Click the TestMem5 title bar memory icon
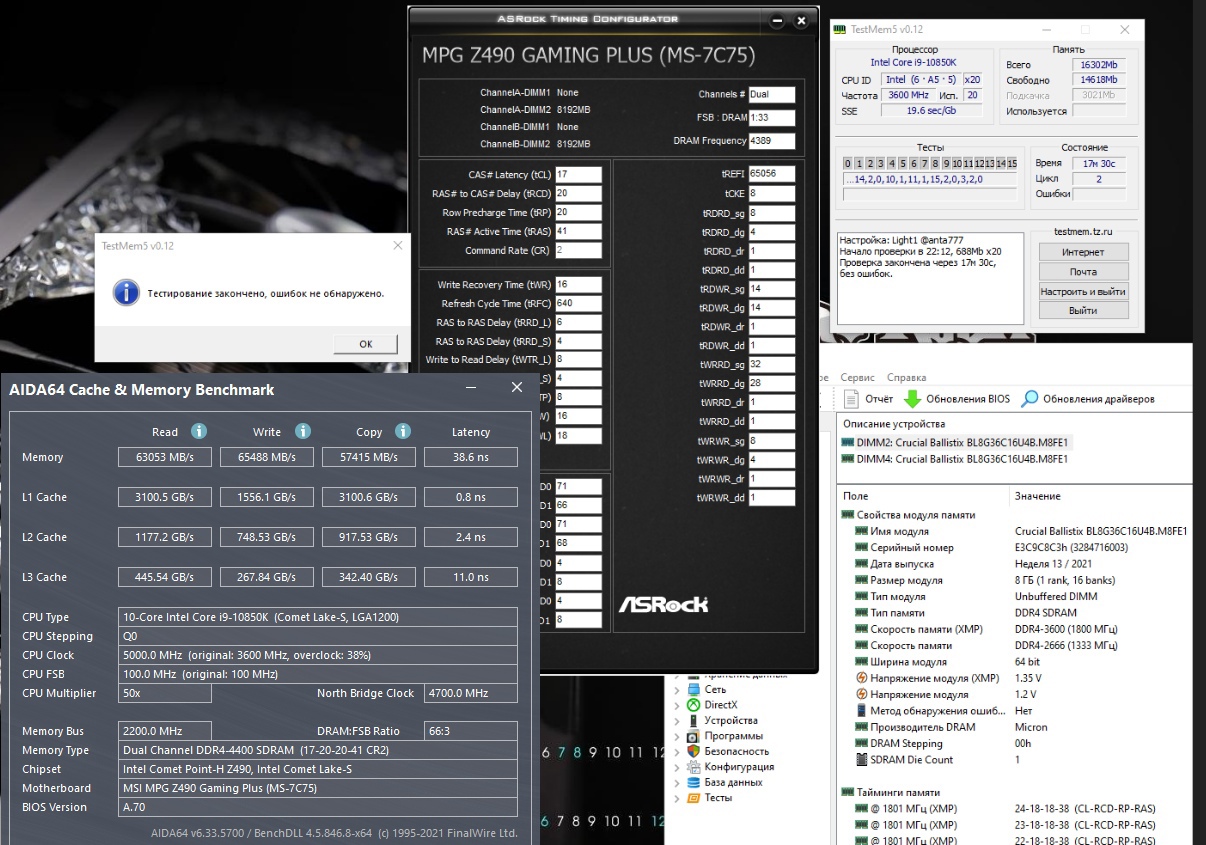This screenshot has width=1206, height=845. pyautogui.click(x=839, y=30)
